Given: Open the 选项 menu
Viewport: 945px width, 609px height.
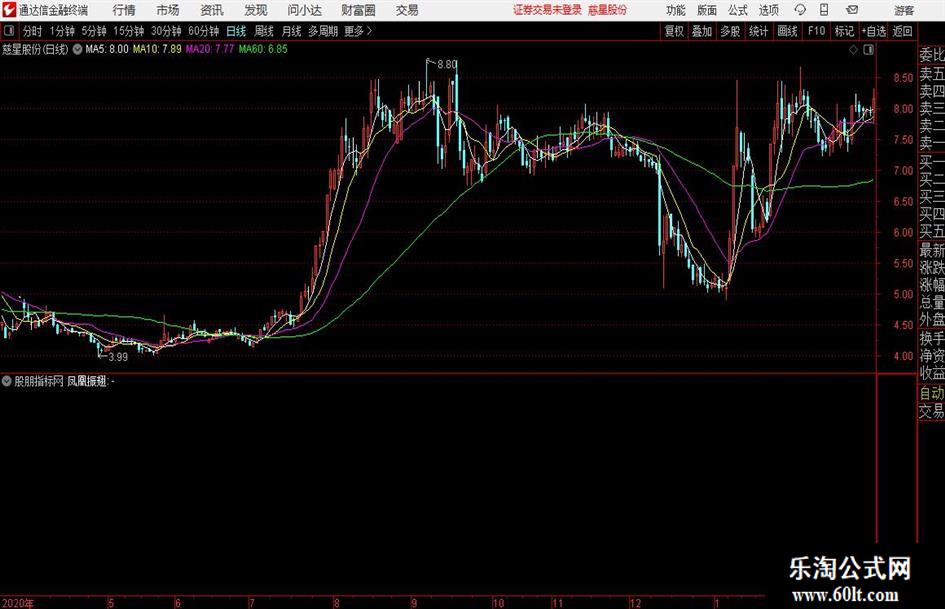Looking at the screenshot, I should click(x=769, y=10).
